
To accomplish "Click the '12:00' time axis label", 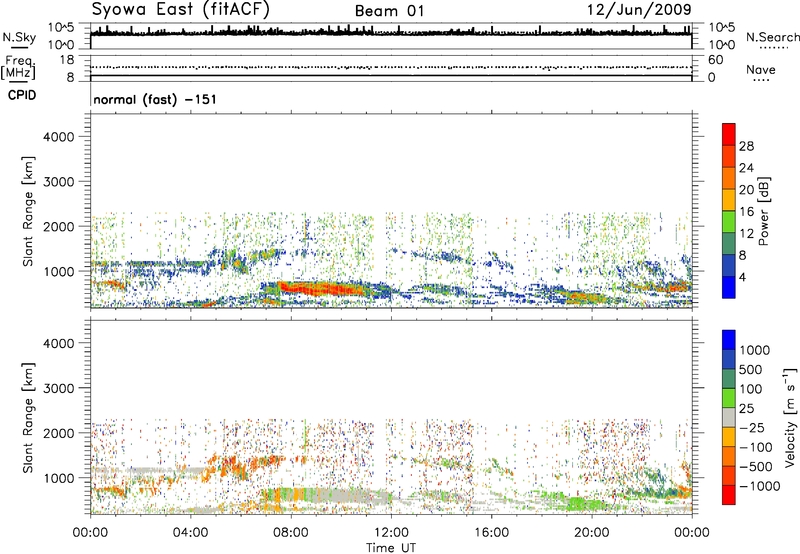I will (391, 533).
